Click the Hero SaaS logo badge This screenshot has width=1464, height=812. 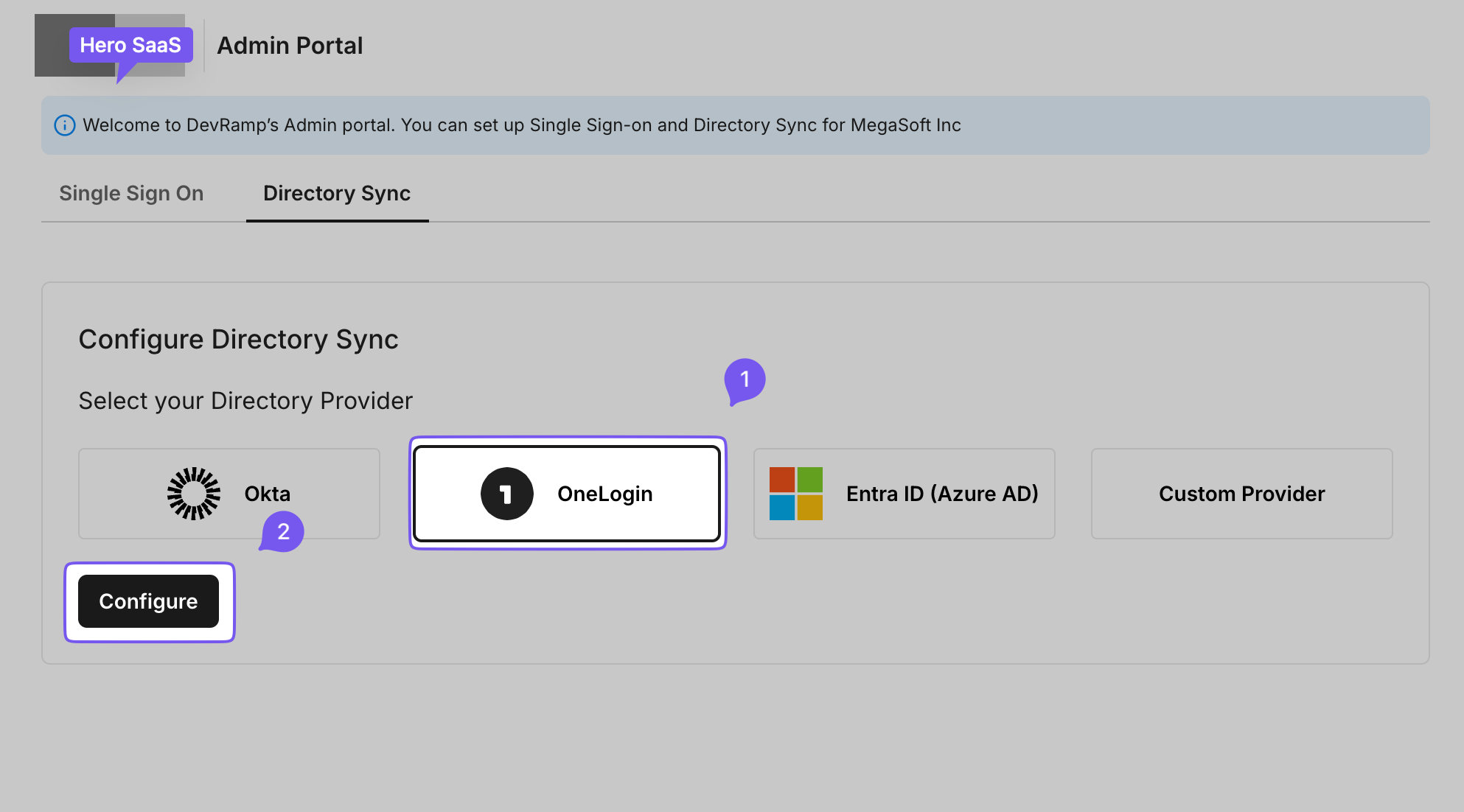pos(130,45)
